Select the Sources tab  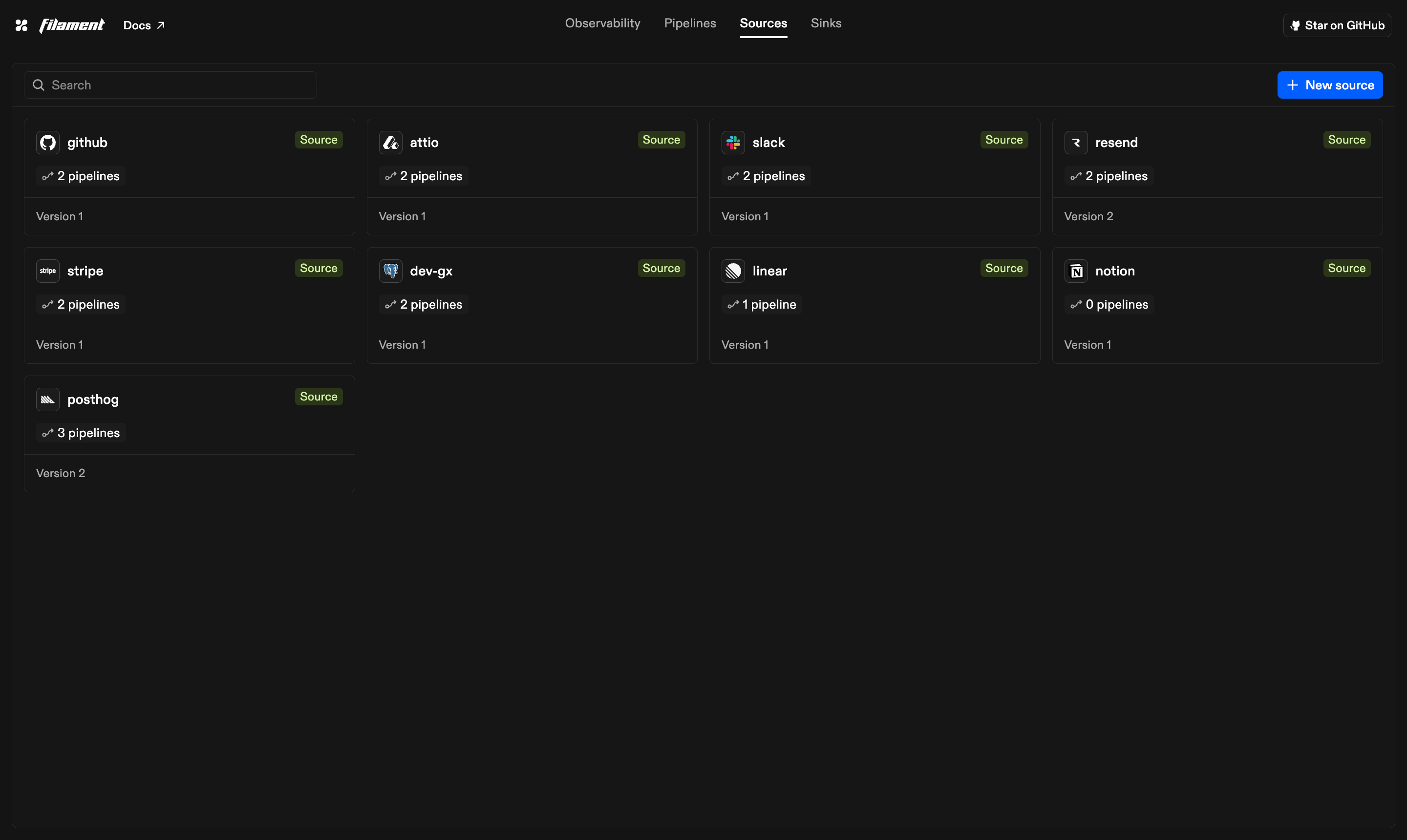[763, 23]
